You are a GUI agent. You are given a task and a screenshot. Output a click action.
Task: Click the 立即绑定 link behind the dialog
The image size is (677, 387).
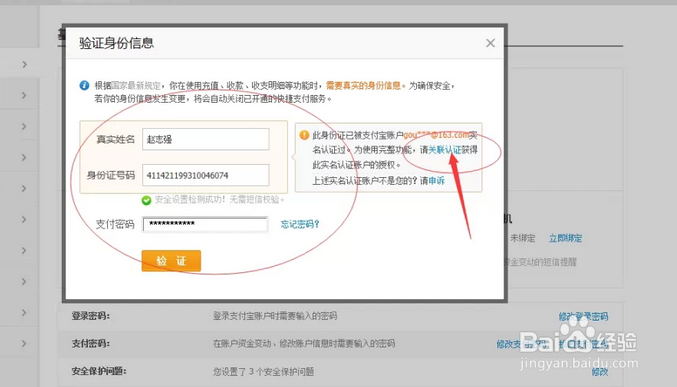coord(565,238)
